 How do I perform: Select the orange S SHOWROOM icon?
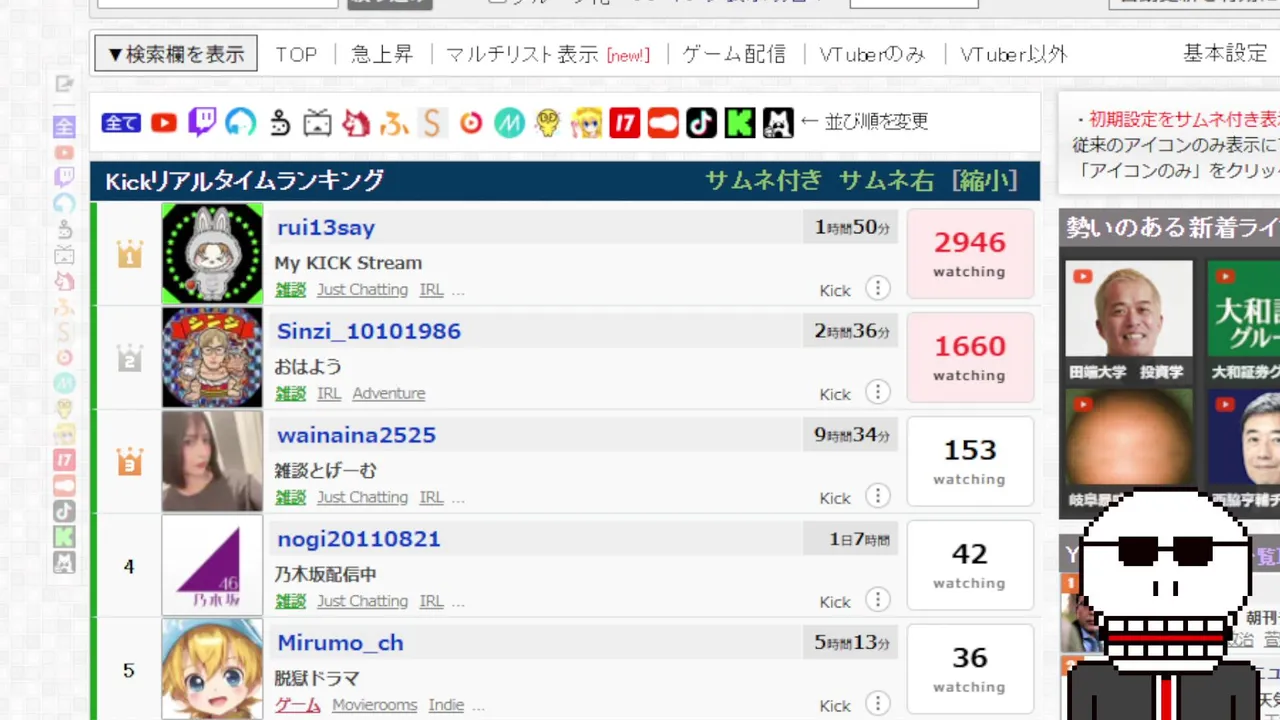[x=432, y=123]
